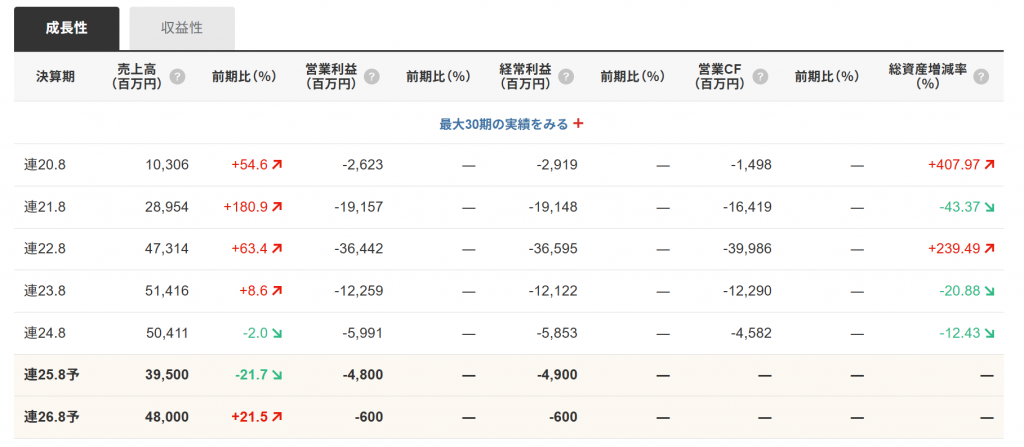1024x447 pixels.
Task: Select sales value 28,954
Action: coord(167,207)
